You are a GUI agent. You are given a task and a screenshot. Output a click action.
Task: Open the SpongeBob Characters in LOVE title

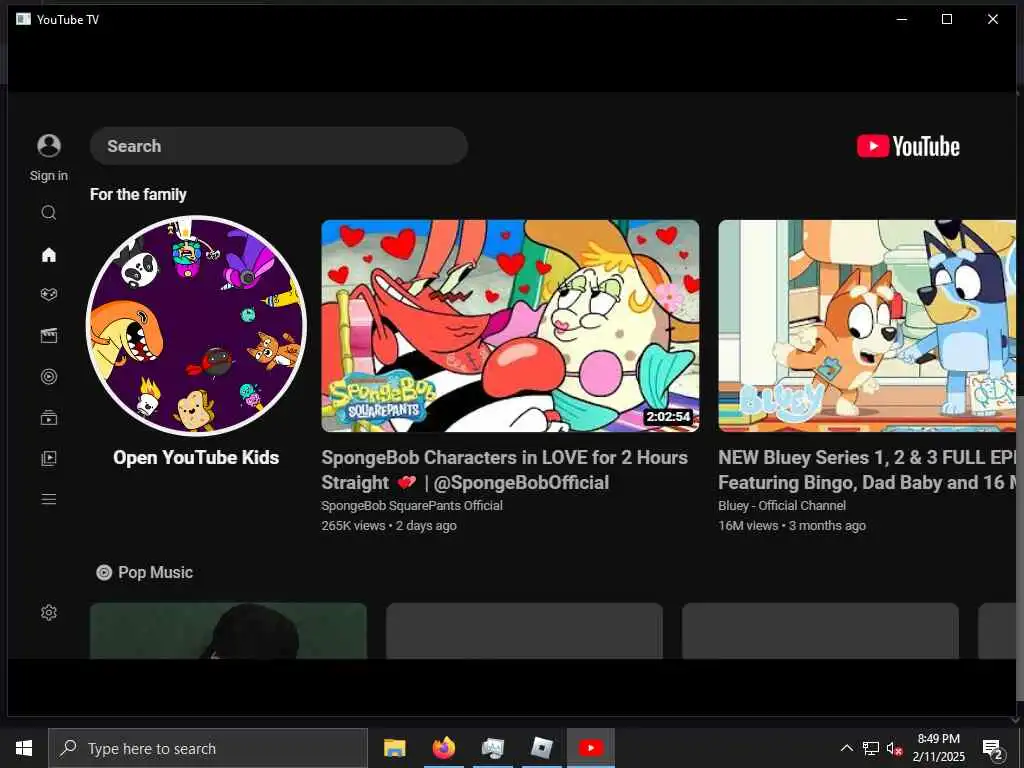(x=504, y=470)
